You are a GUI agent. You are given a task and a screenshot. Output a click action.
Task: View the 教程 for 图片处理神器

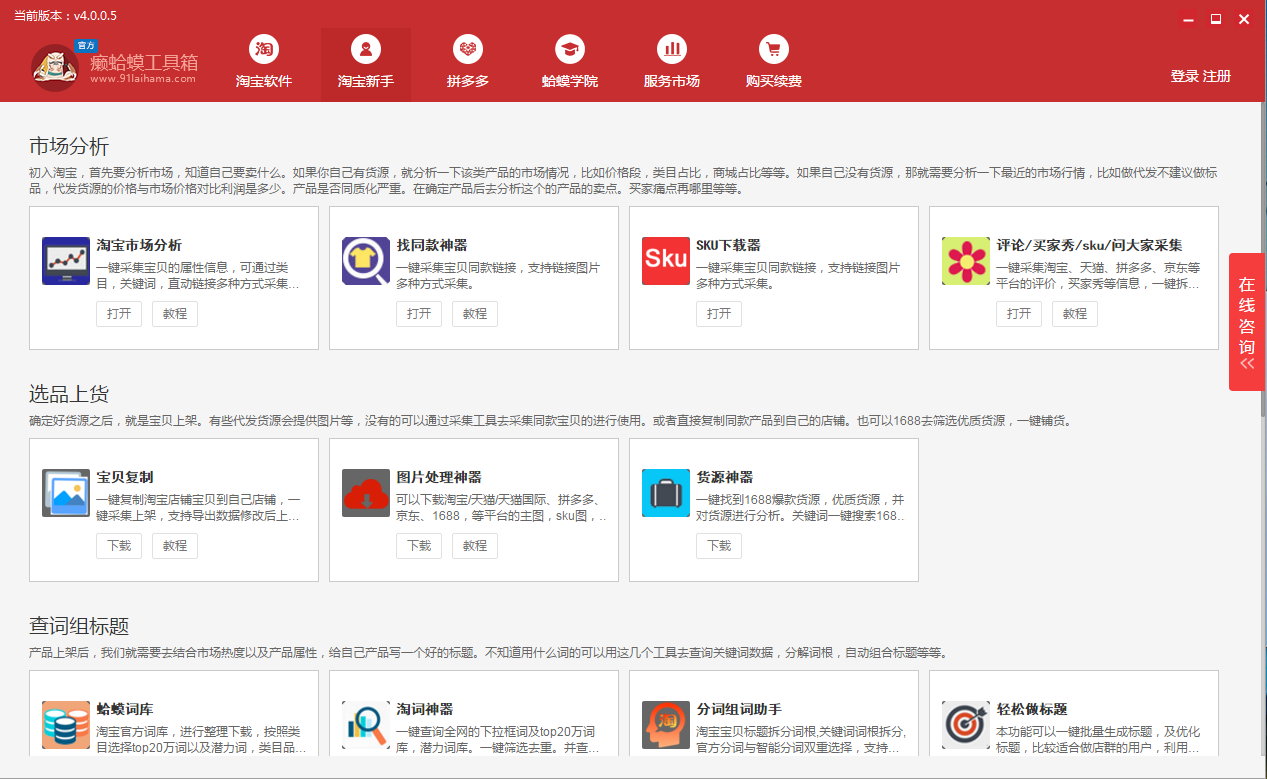click(475, 546)
